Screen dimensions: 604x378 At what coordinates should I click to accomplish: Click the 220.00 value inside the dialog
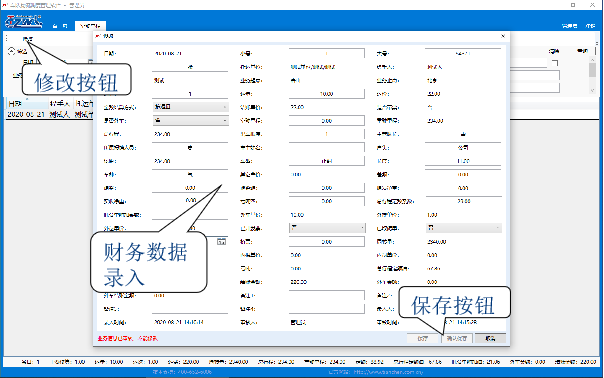[299, 282]
